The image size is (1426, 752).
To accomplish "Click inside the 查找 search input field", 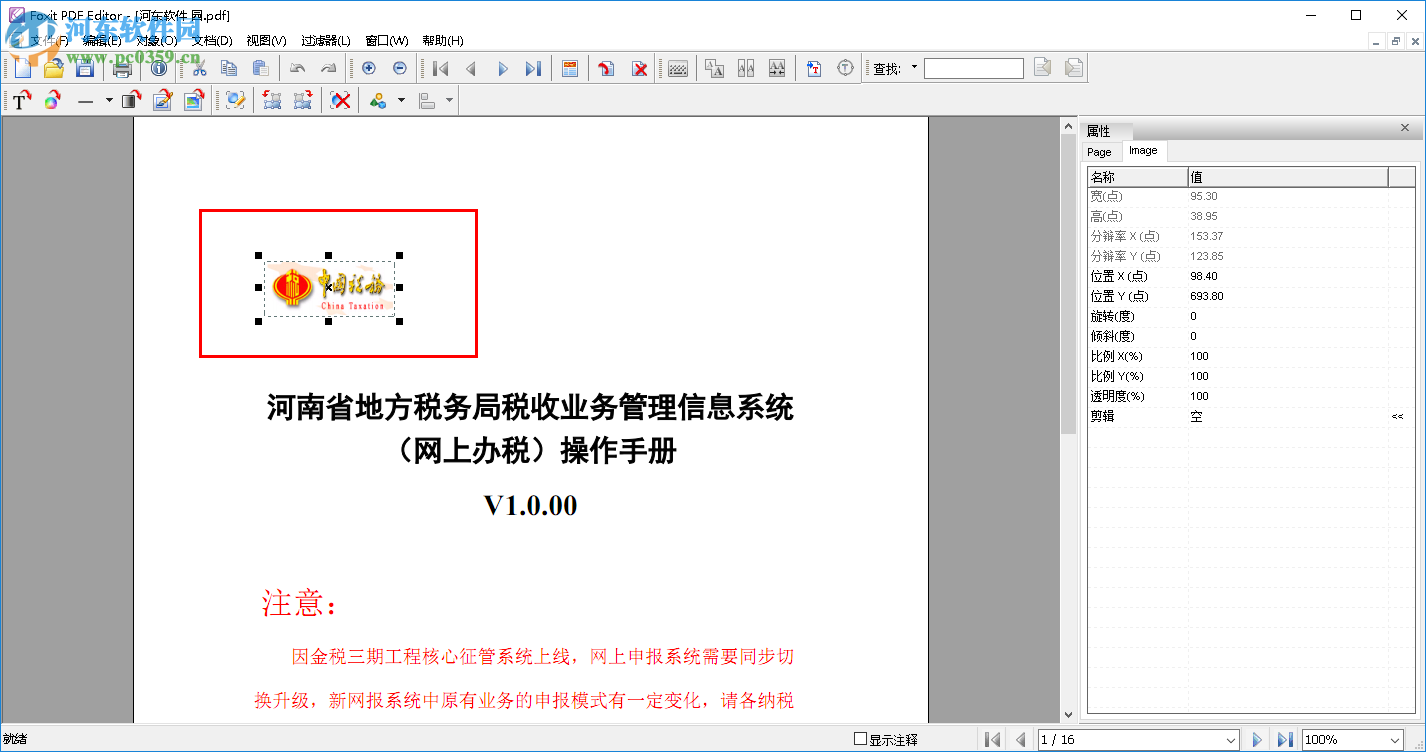I will 972,68.
